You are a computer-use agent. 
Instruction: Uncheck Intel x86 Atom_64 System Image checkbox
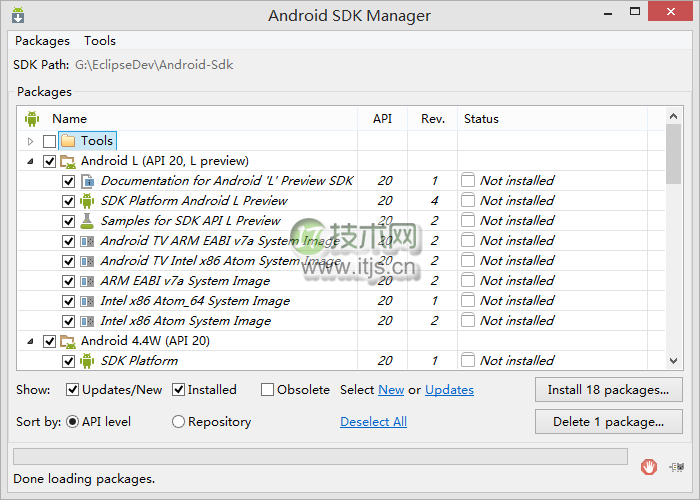pyautogui.click(x=68, y=301)
